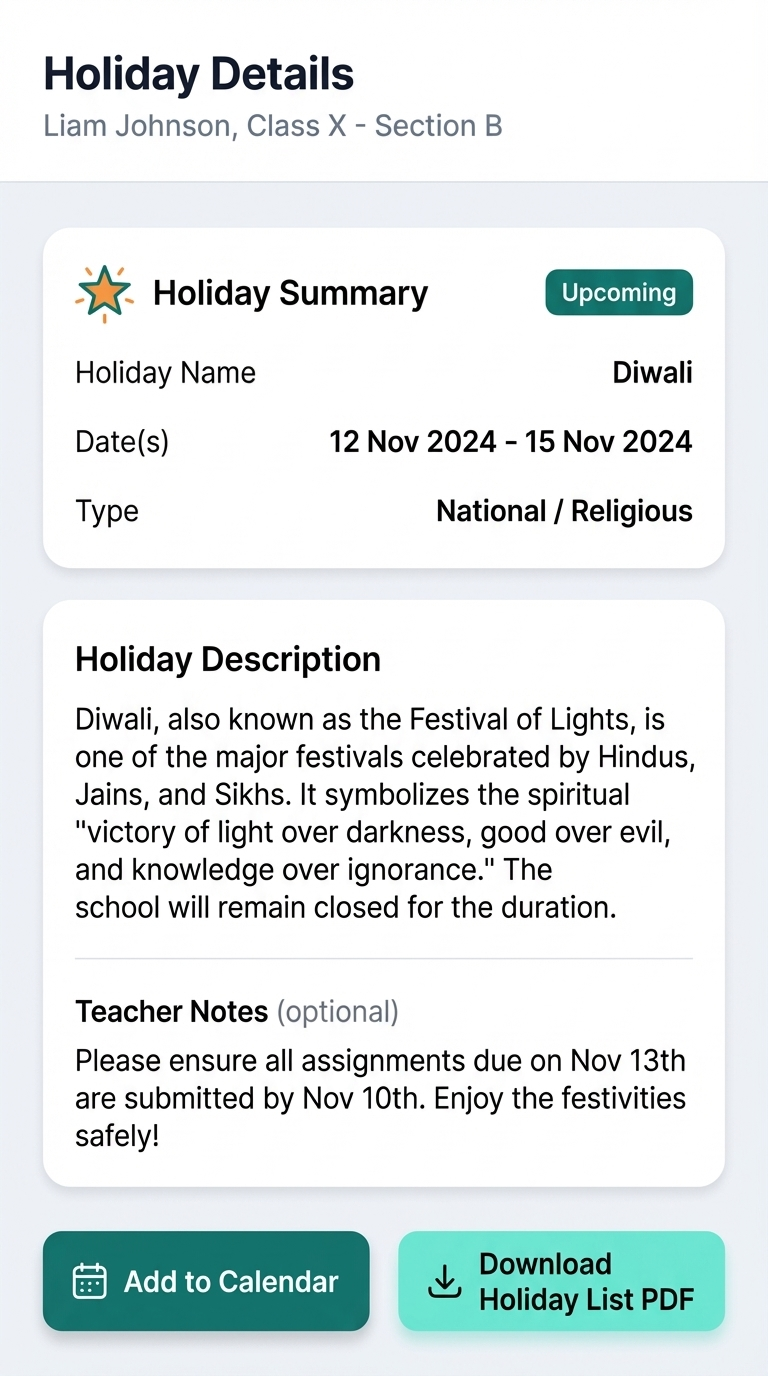Click the Festival of Lights description paragraph

[384, 813]
